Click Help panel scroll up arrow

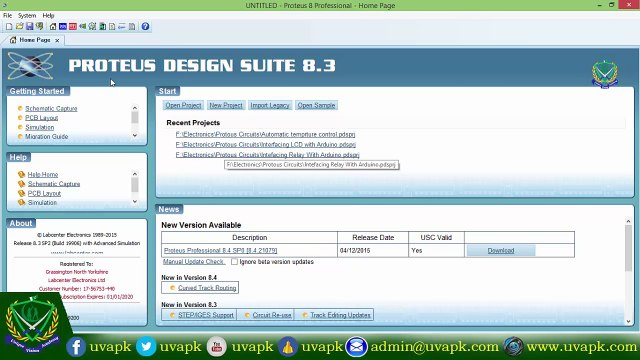(135, 174)
